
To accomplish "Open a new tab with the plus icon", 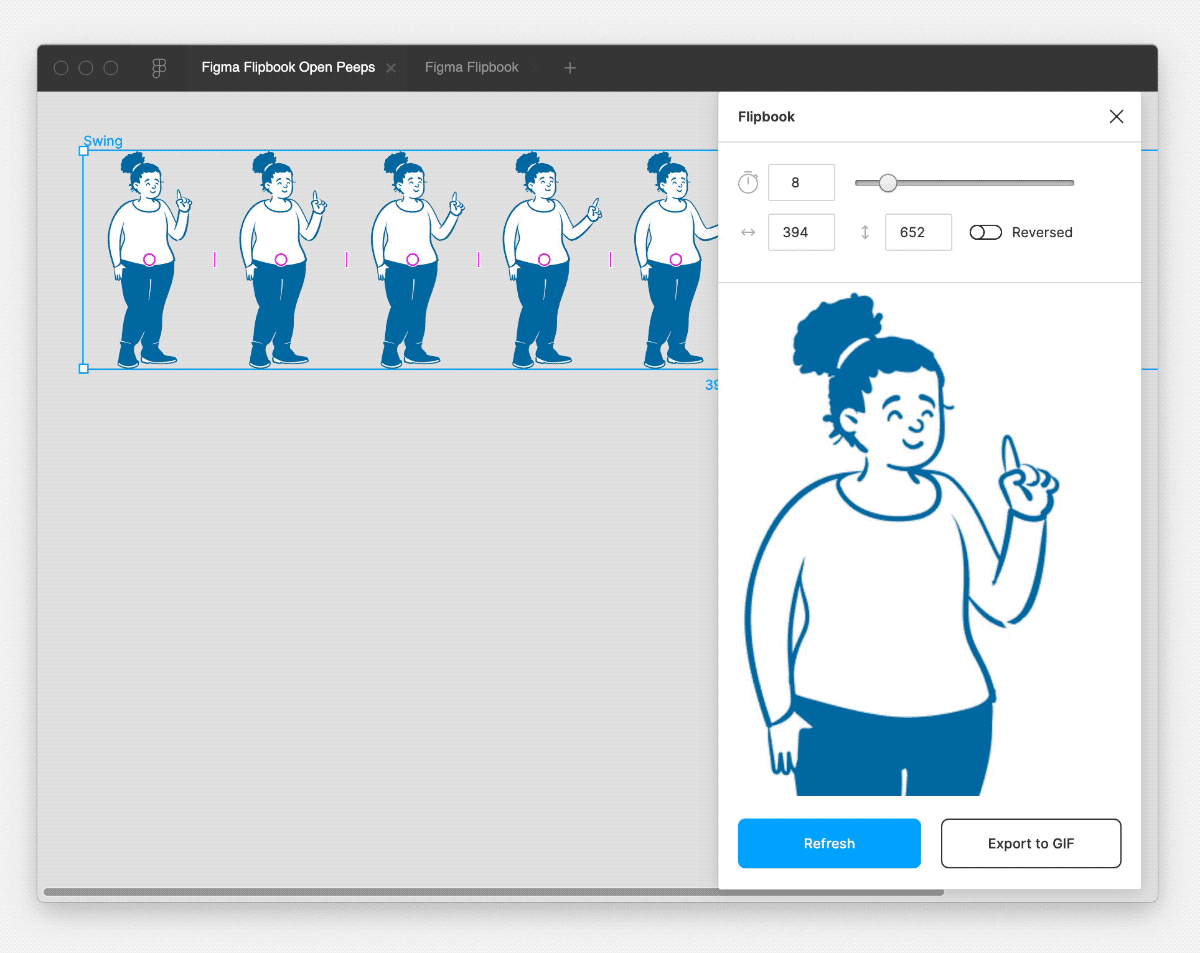I will coord(570,67).
